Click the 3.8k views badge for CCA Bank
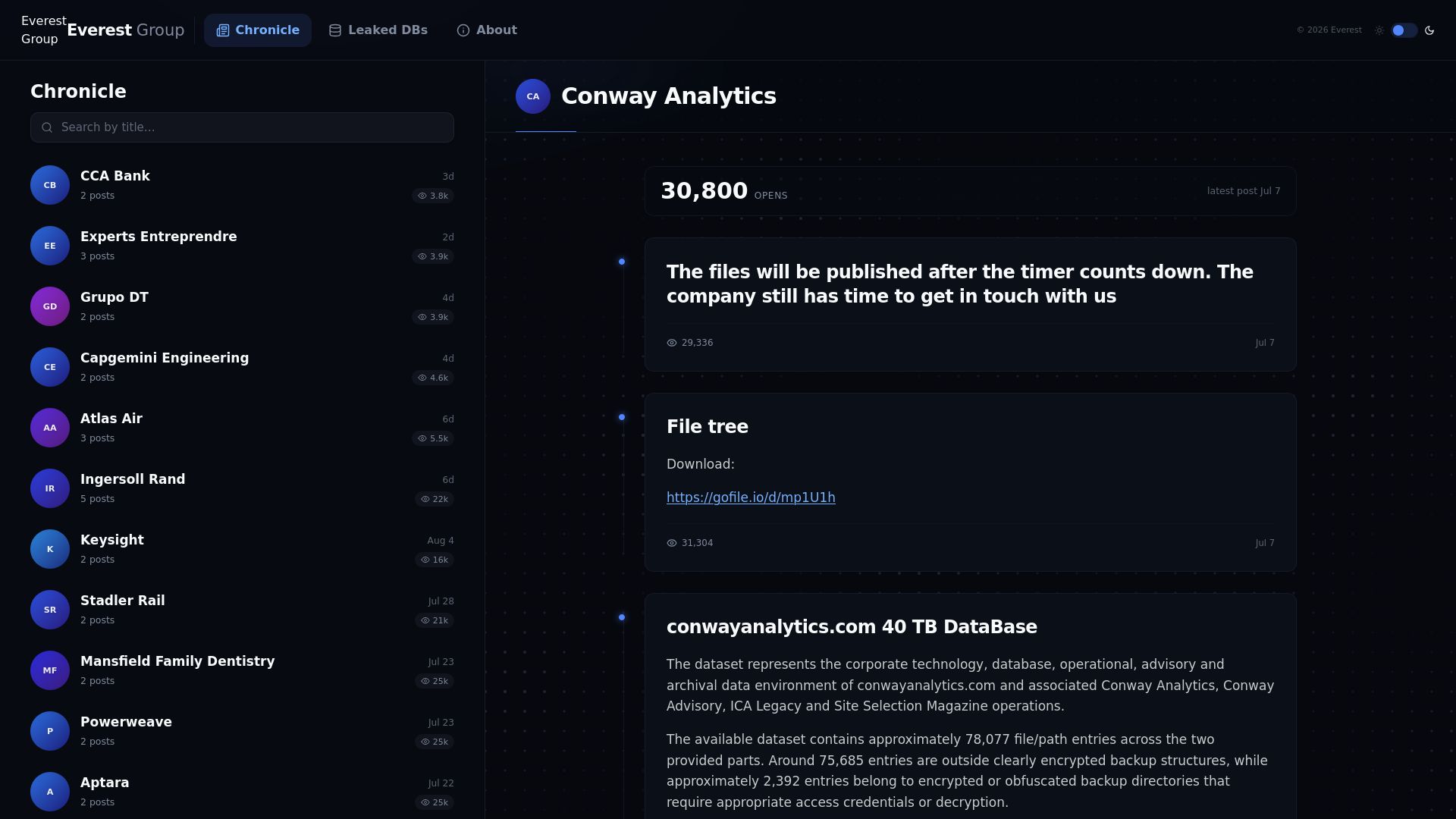Image resolution: width=1456 pixels, height=819 pixels. tap(433, 196)
